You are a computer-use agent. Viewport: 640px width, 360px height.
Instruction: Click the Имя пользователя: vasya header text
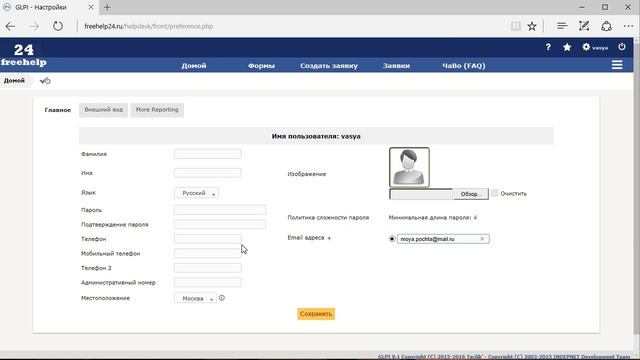point(316,136)
